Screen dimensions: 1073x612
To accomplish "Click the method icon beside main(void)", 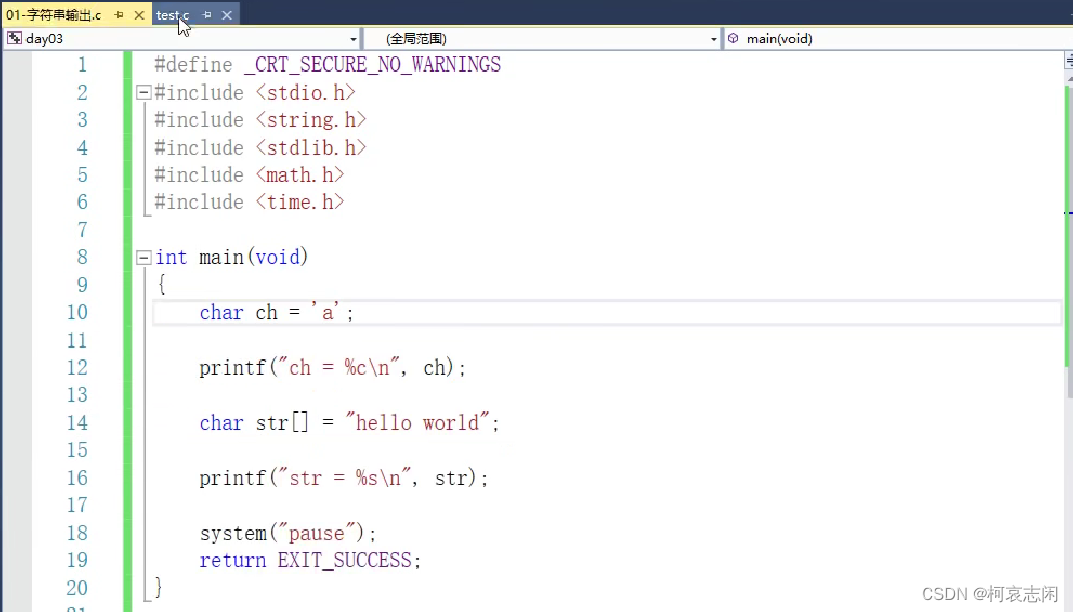I will coord(735,38).
